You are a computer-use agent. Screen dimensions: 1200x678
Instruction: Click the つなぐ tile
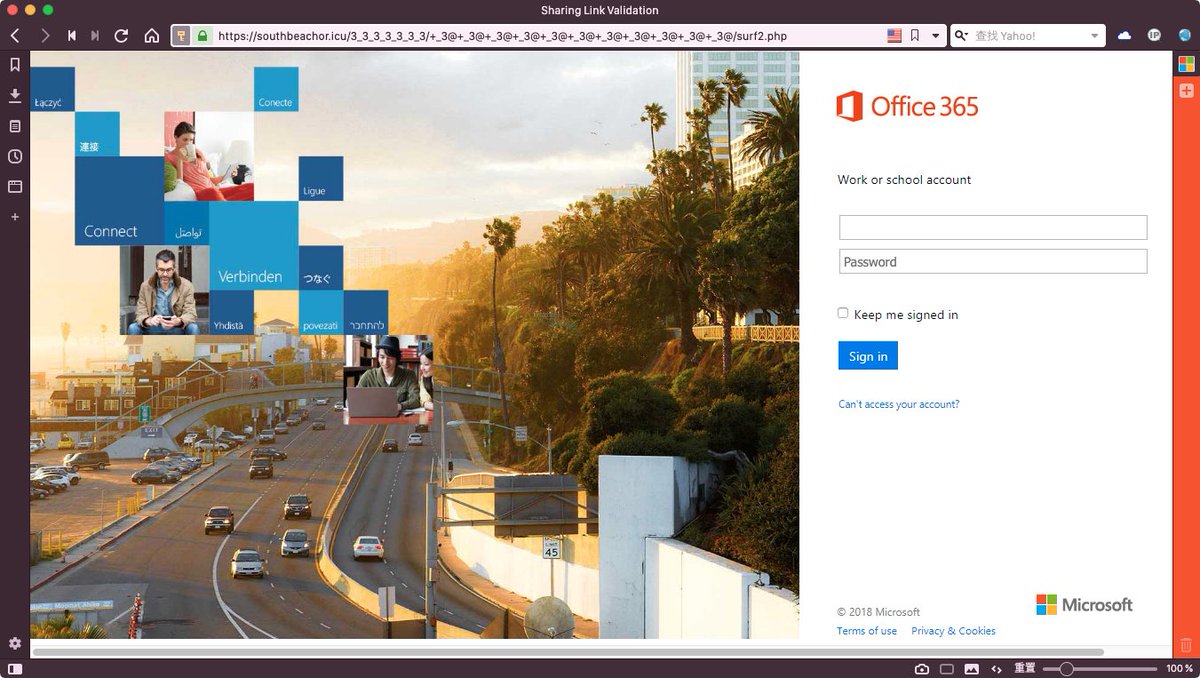click(321, 268)
